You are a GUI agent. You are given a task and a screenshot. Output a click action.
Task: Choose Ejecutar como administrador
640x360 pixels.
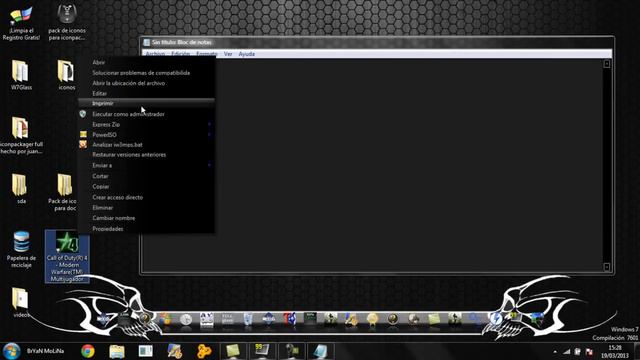pos(146,114)
